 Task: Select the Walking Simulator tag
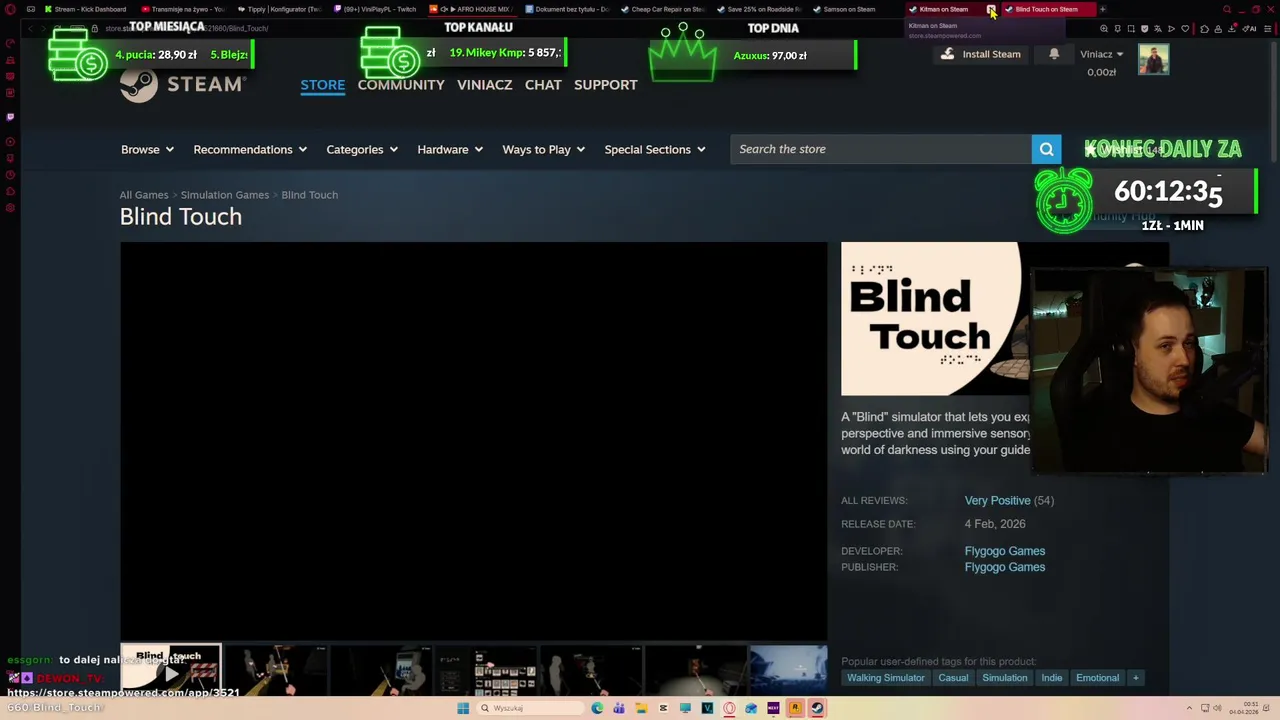tap(886, 678)
